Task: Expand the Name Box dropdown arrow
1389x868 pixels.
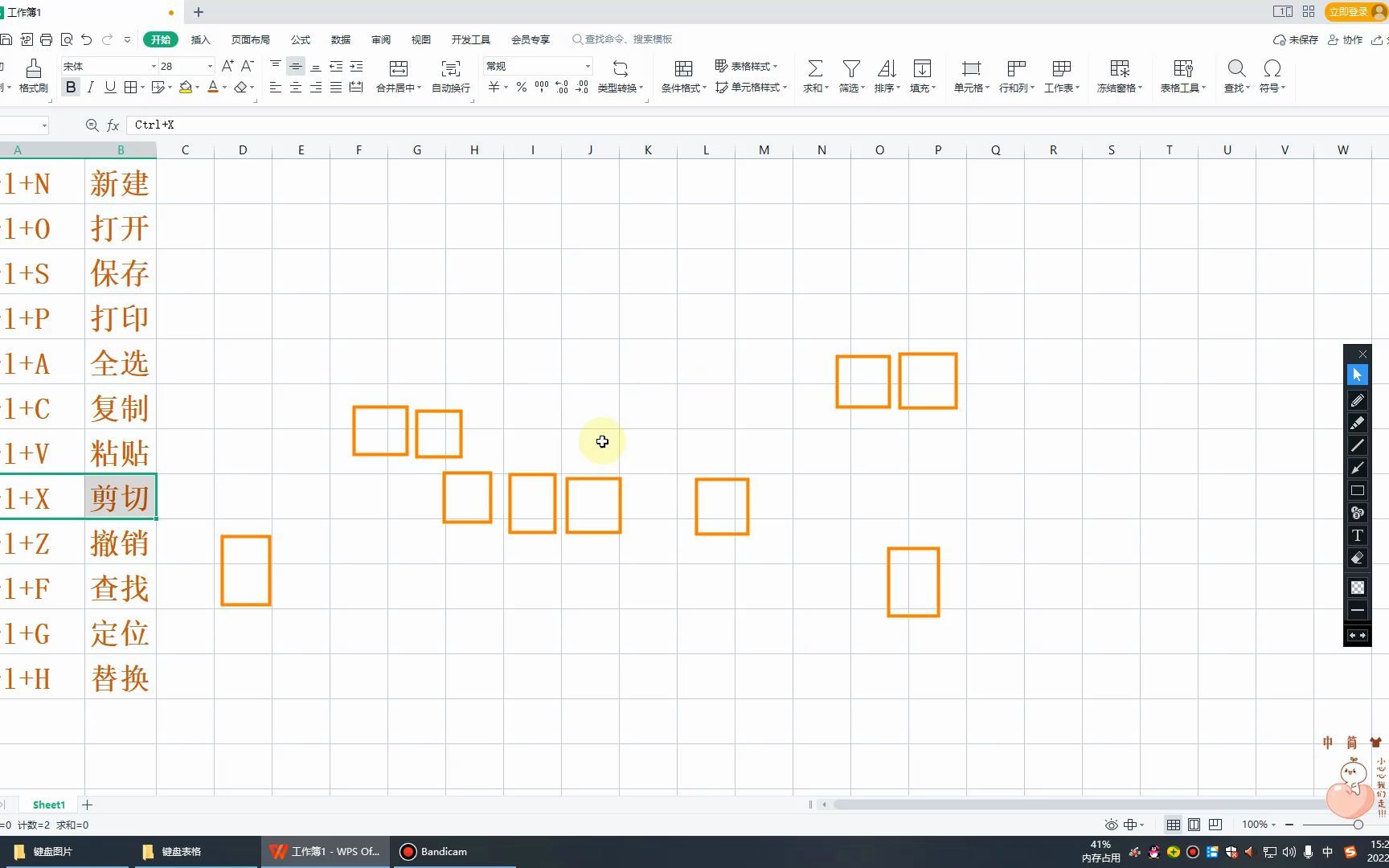Action: click(x=44, y=125)
